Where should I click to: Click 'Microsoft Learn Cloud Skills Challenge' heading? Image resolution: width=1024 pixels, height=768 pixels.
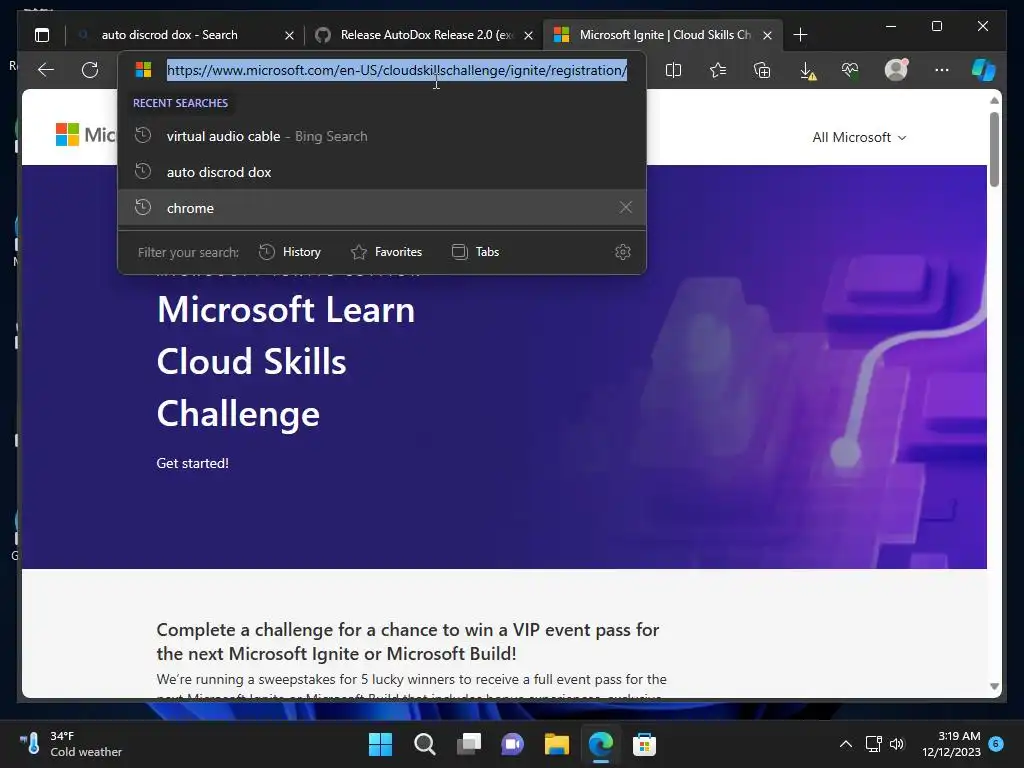(x=286, y=361)
